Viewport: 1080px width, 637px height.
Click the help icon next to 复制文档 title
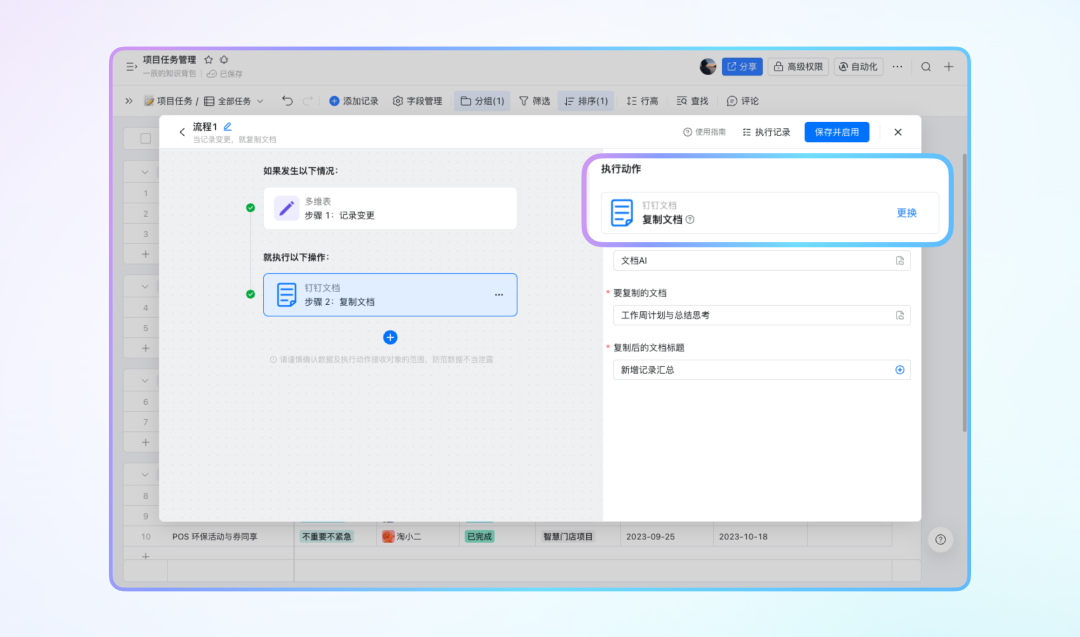pyautogui.click(x=690, y=220)
